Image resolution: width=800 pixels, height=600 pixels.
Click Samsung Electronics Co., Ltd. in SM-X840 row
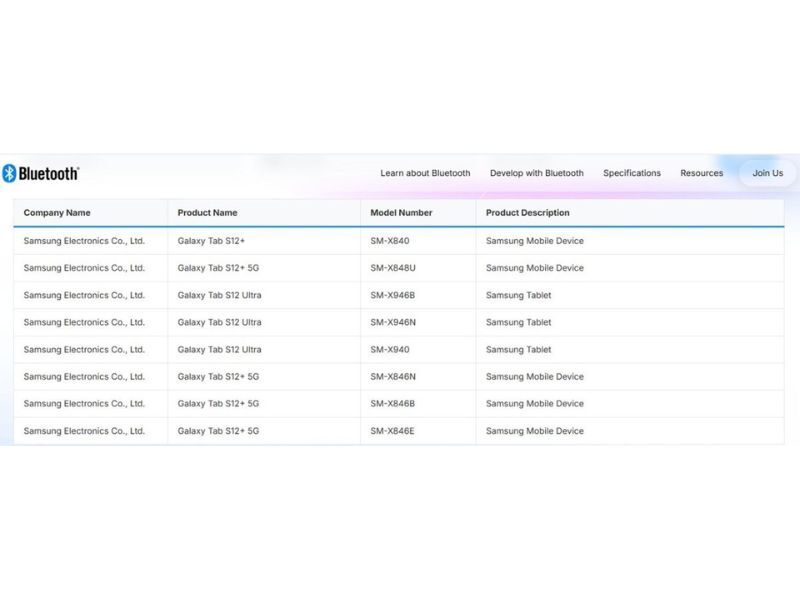click(84, 241)
